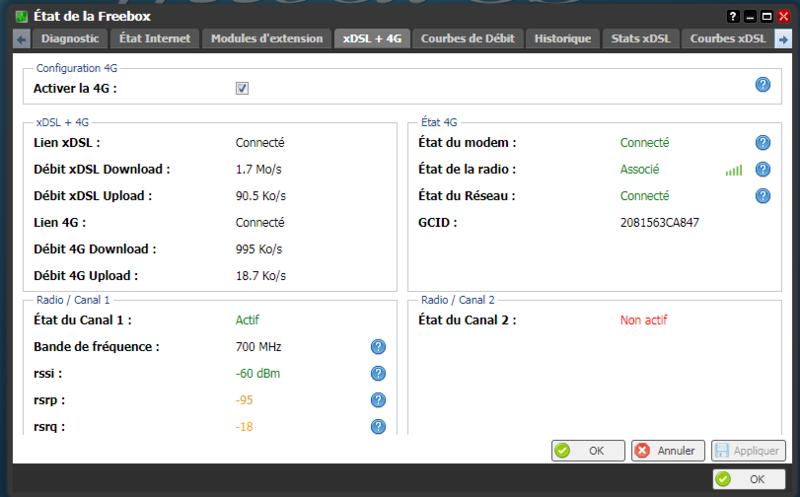Open help for Activer la 4G

tap(762, 85)
